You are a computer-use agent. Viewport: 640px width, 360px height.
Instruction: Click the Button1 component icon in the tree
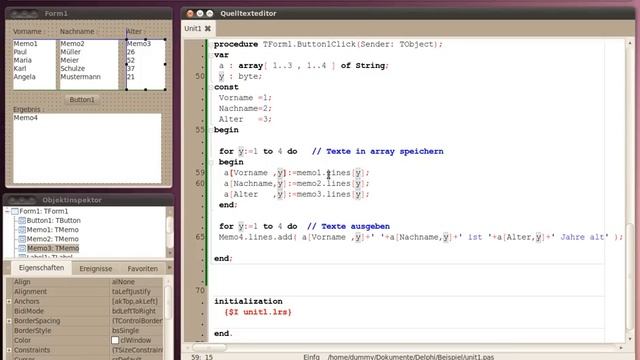[x=22, y=220]
